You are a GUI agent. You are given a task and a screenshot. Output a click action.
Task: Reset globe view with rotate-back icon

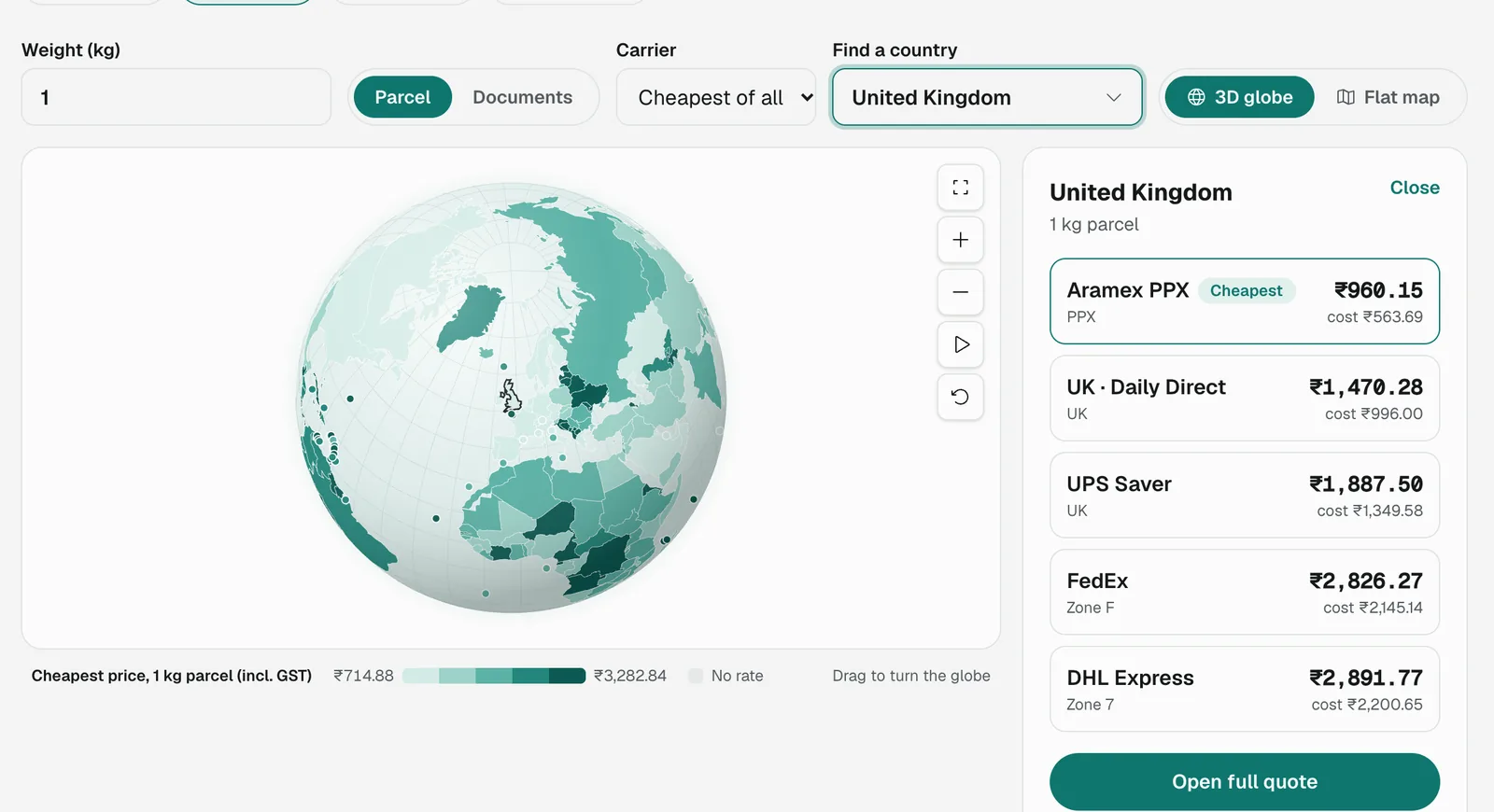coord(960,397)
